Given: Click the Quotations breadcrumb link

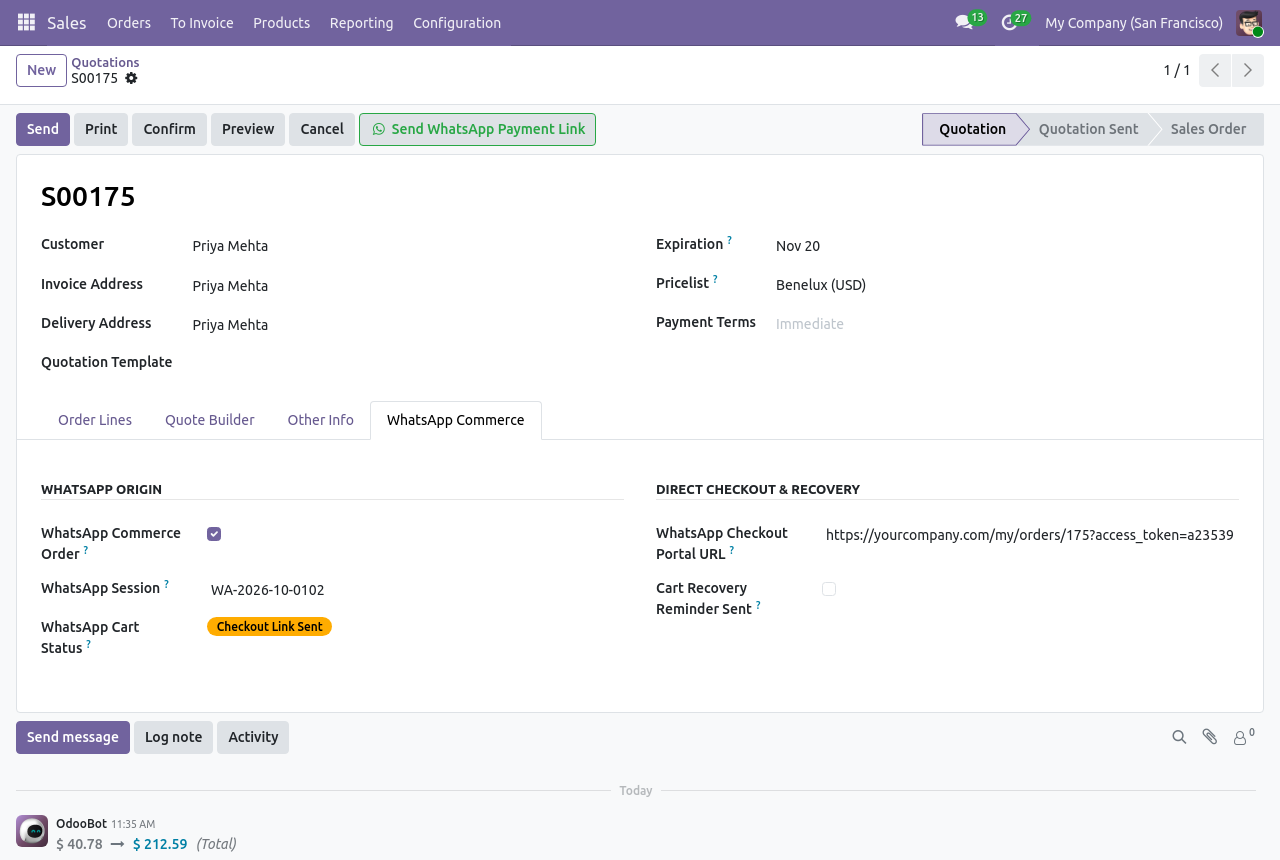Looking at the screenshot, I should pos(105,62).
